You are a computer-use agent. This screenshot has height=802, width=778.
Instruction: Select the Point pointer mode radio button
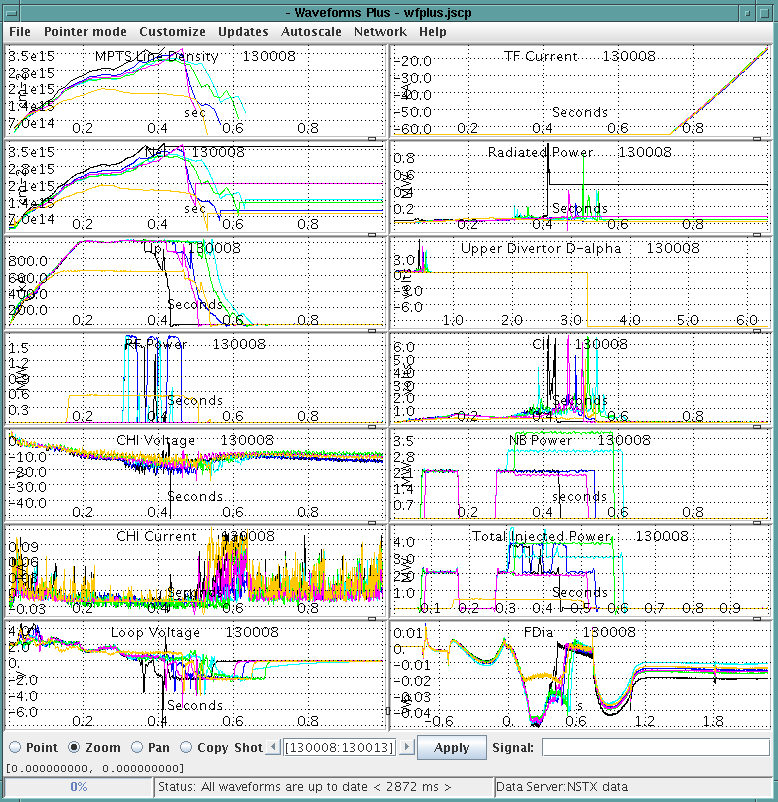pyautogui.click(x=14, y=747)
